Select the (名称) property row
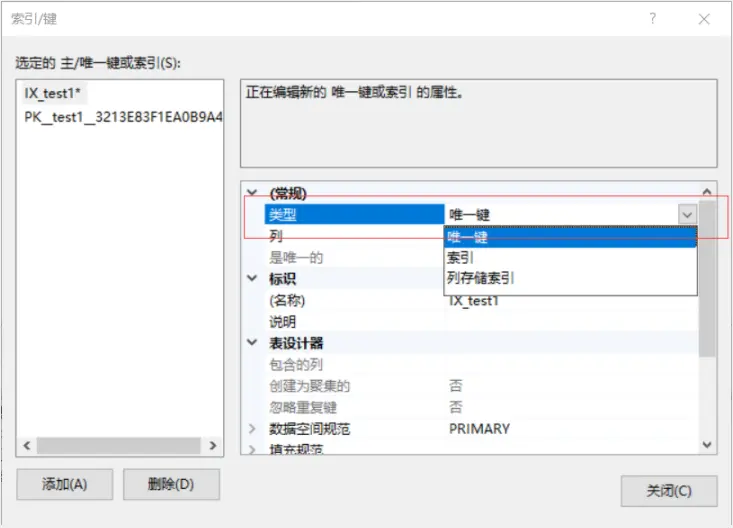The width and height of the screenshot is (733, 528). coord(354,300)
